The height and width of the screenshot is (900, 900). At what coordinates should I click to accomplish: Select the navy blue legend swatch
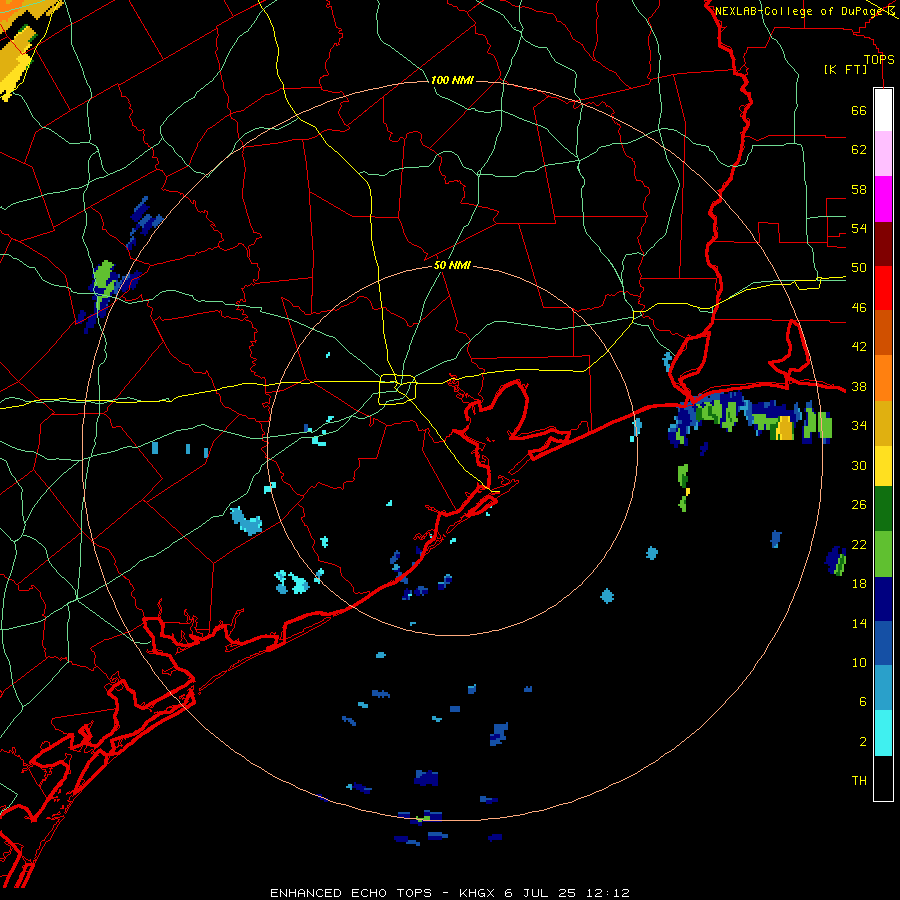(883, 599)
